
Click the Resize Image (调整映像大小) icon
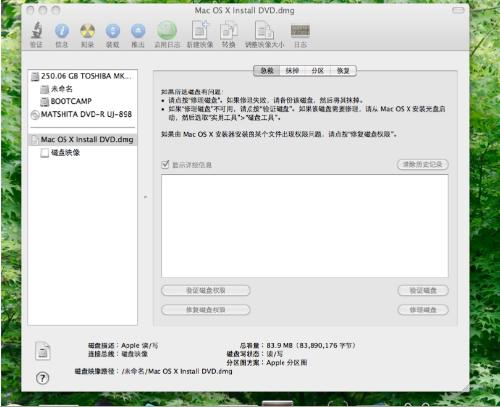(264, 31)
